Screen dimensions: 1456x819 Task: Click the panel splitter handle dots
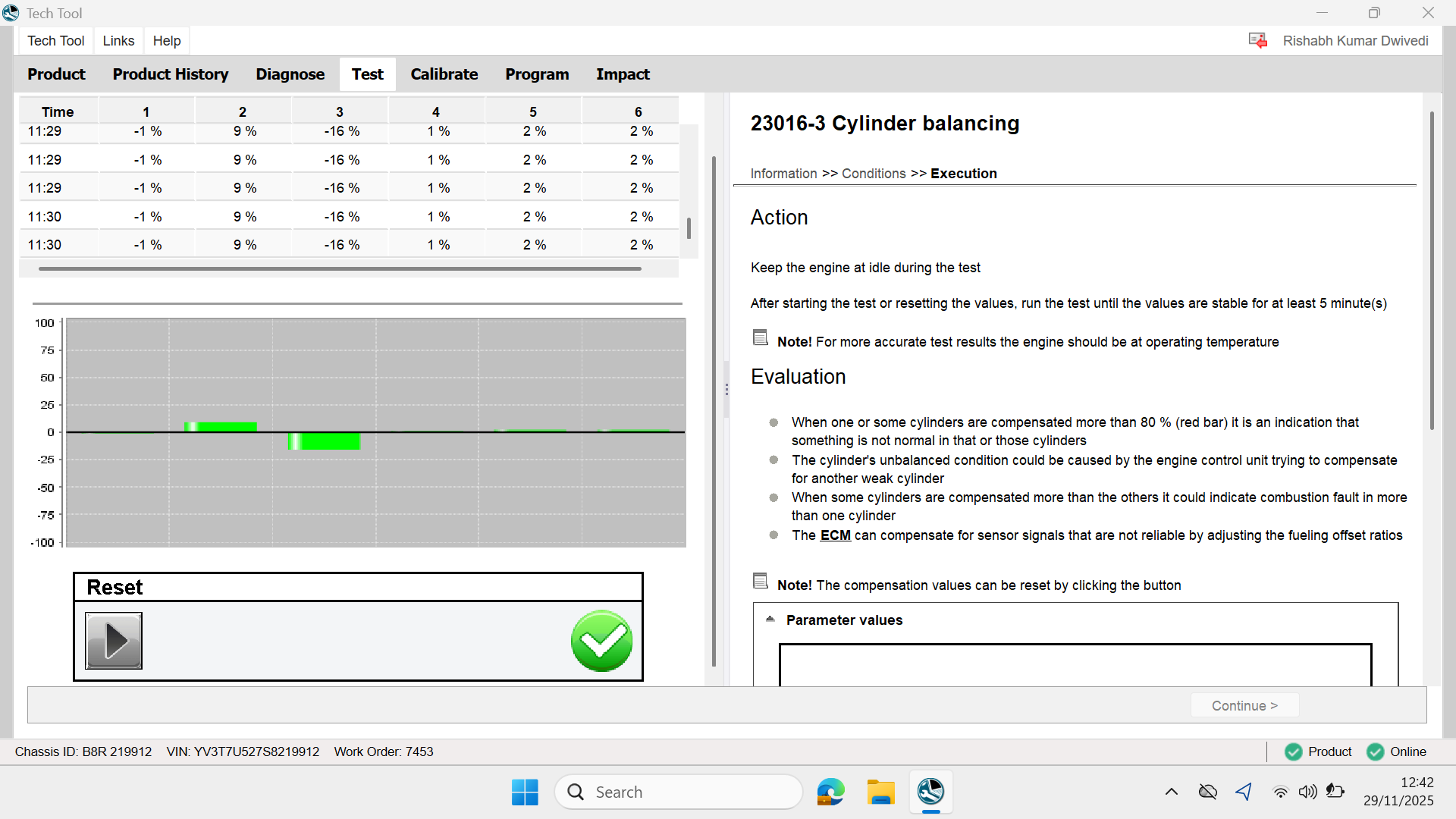[726, 389]
